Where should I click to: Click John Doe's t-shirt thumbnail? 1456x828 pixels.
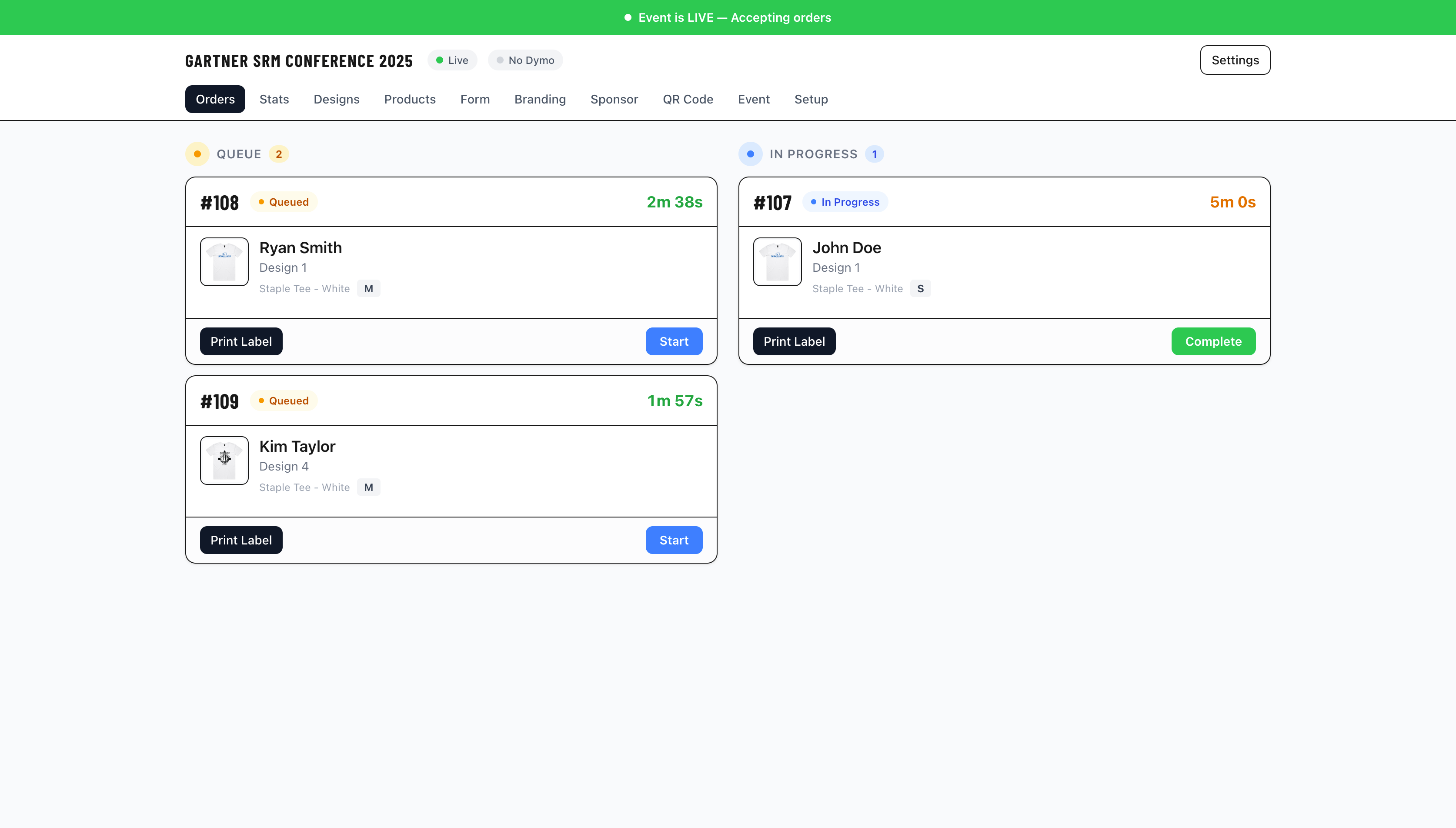pos(777,262)
